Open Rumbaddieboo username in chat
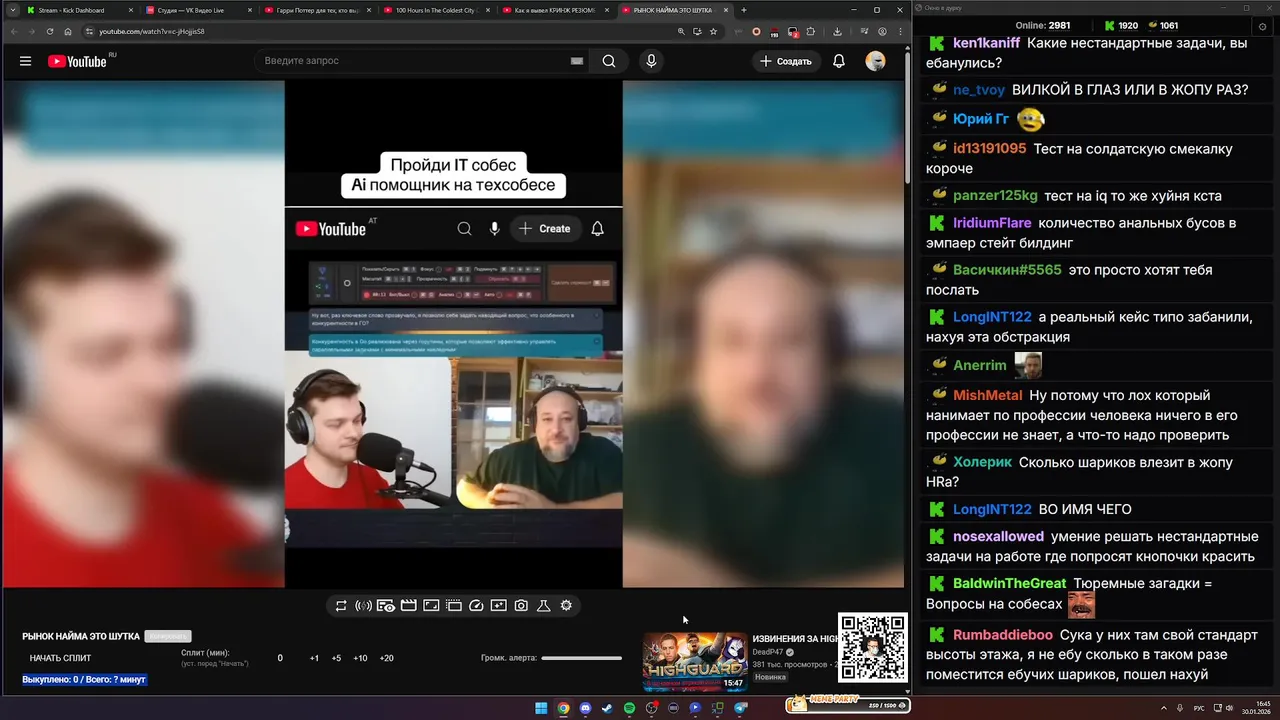The image size is (1280, 720). pos(1003,635)
